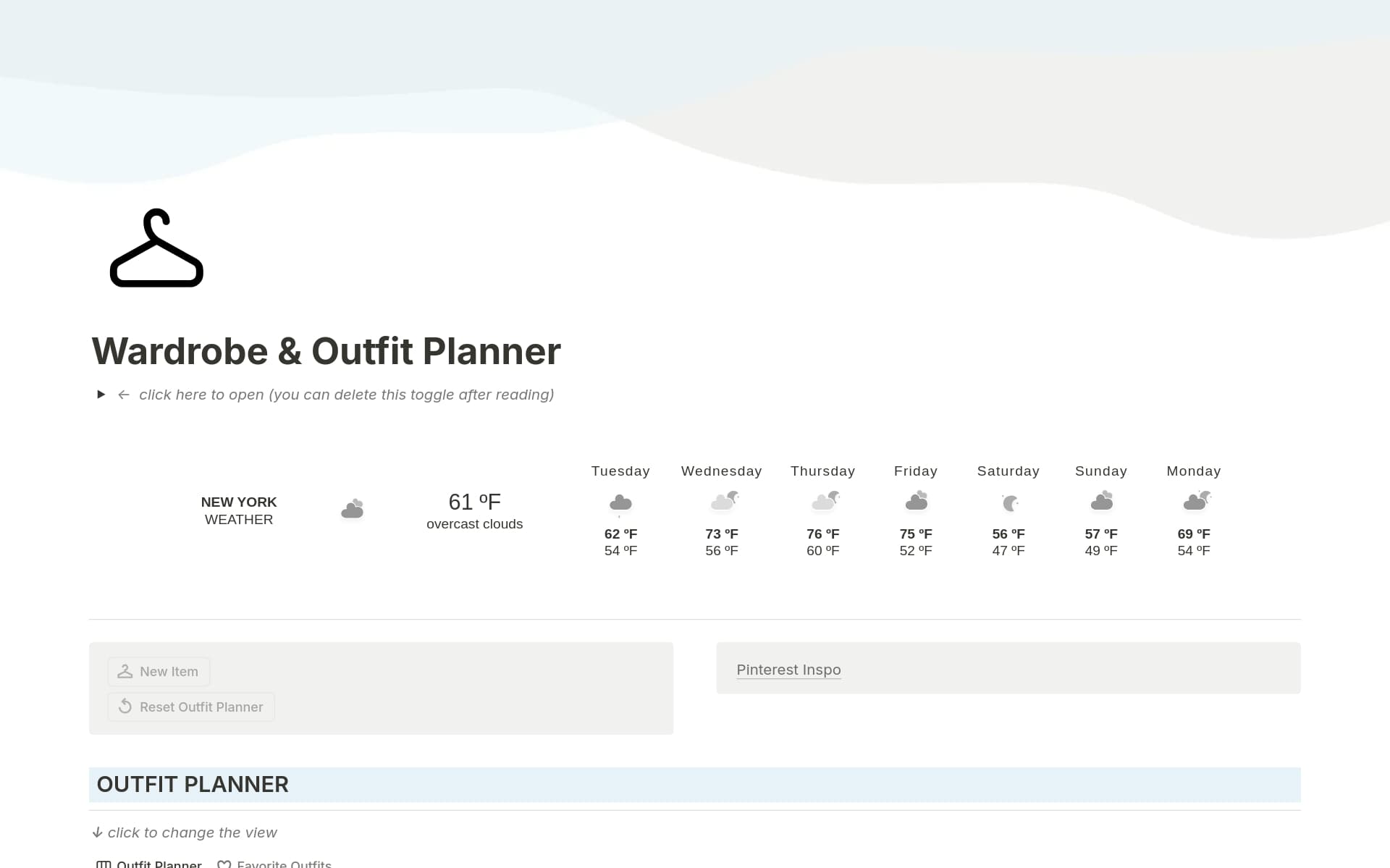Click the Reset Outfit Planner button
This screenshot has width=1390, height=868.
click(191, 707)
